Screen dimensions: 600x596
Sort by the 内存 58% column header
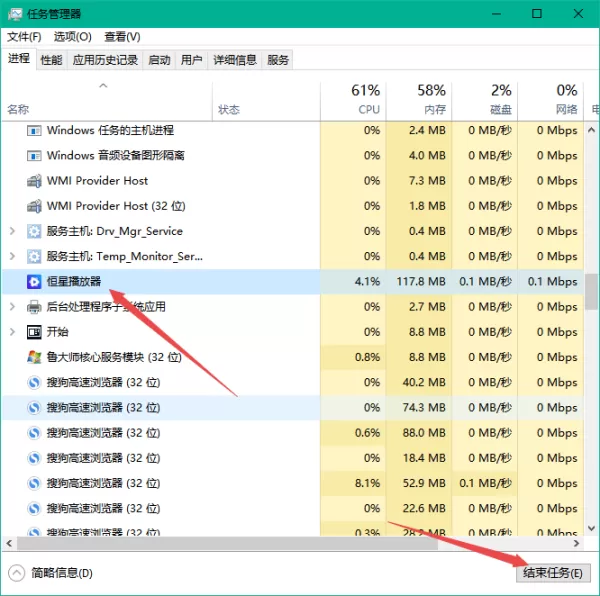click(x=419, y=100)
